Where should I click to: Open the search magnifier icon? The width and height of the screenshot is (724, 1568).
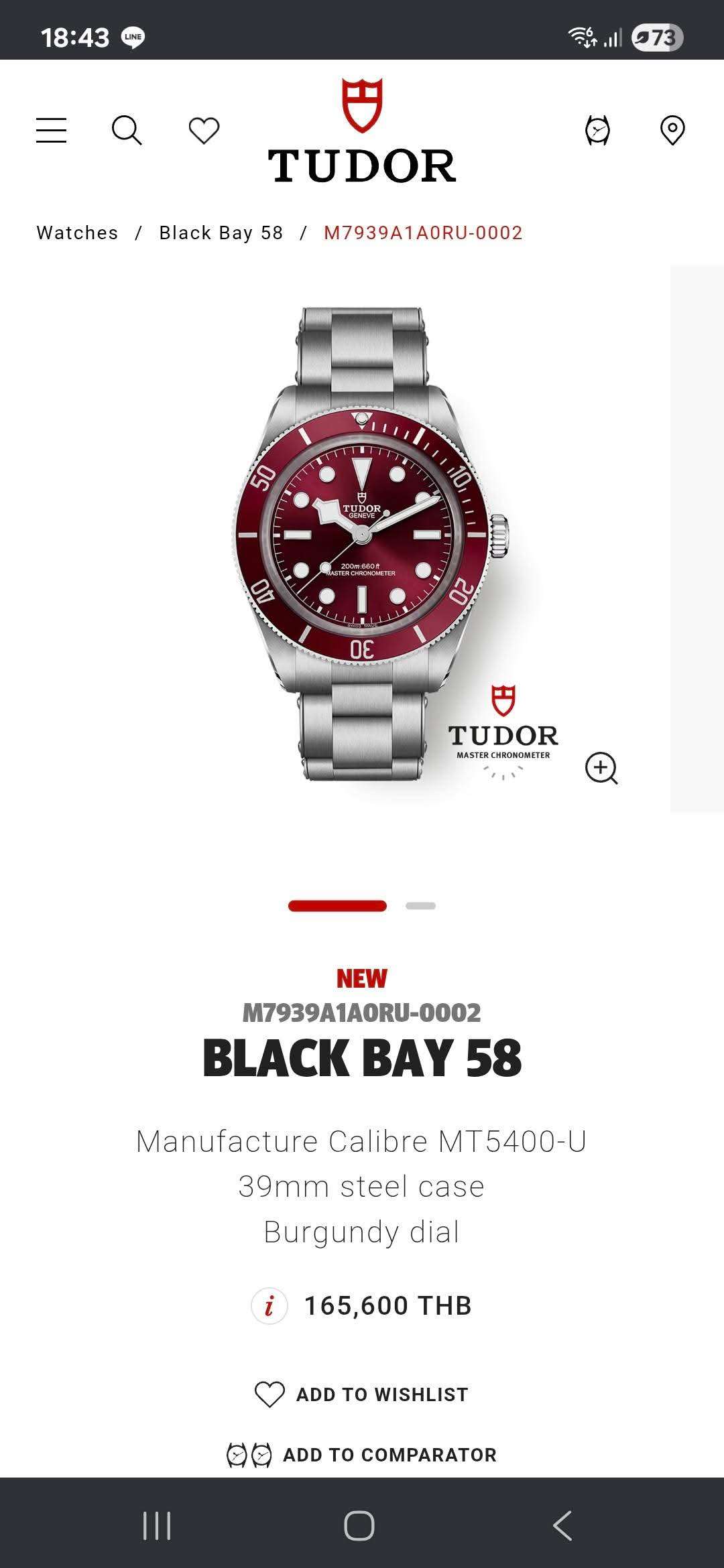[x=127, y=130]
